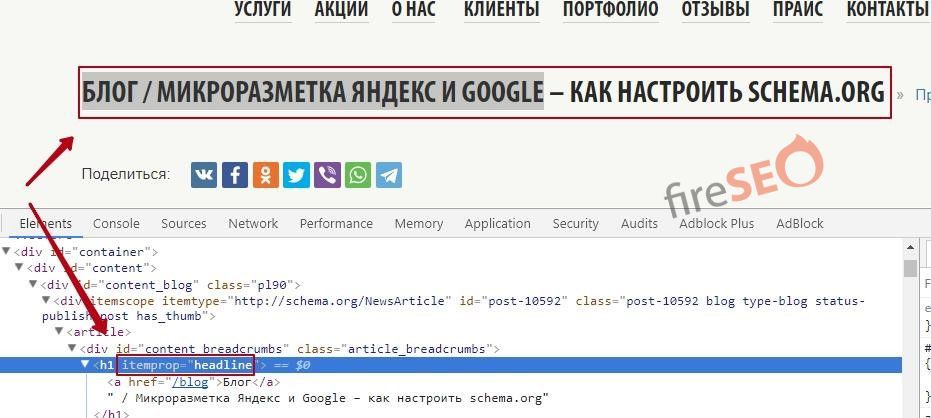Switch to the Console tab

(x=116, y=224)
